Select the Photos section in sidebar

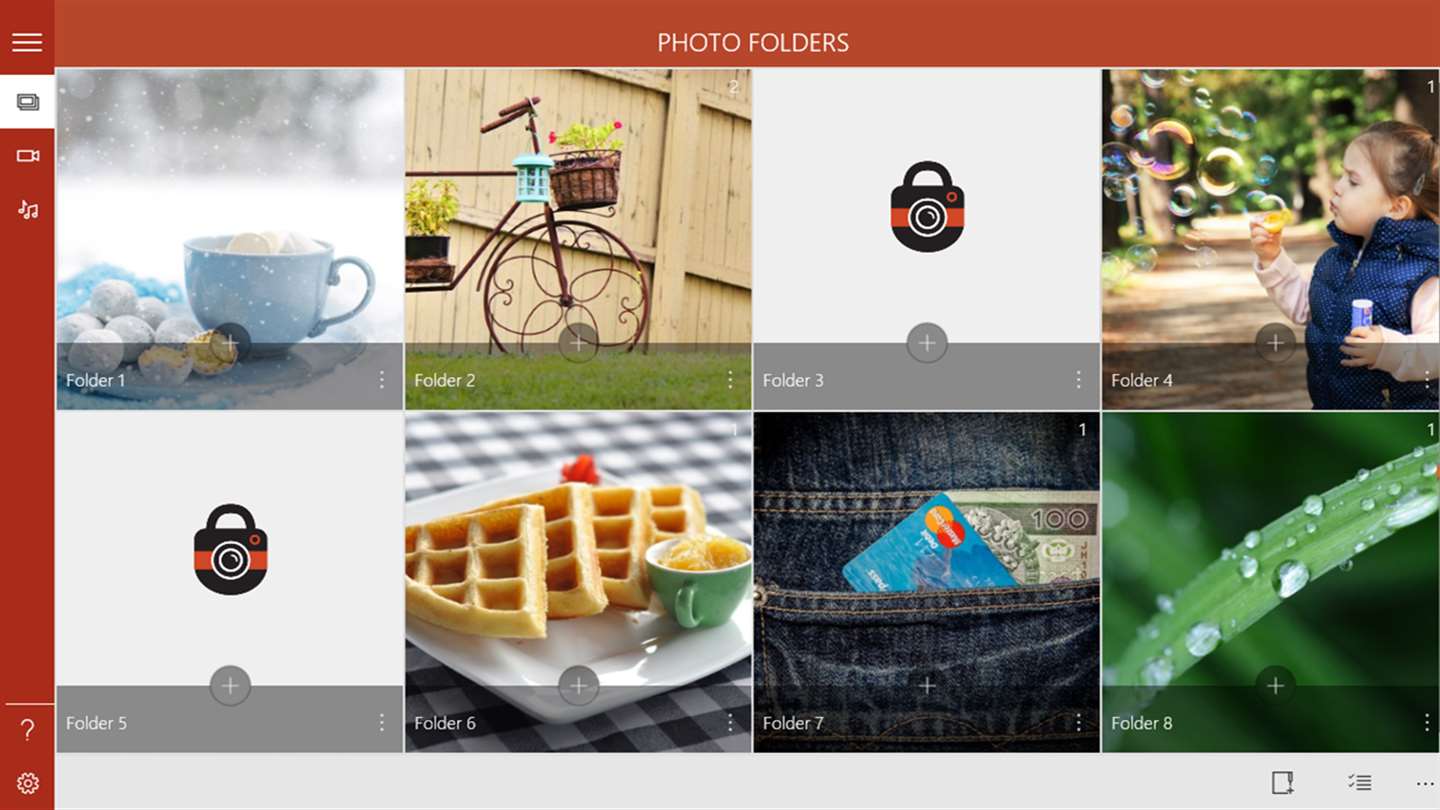click(x=27, y=101)
